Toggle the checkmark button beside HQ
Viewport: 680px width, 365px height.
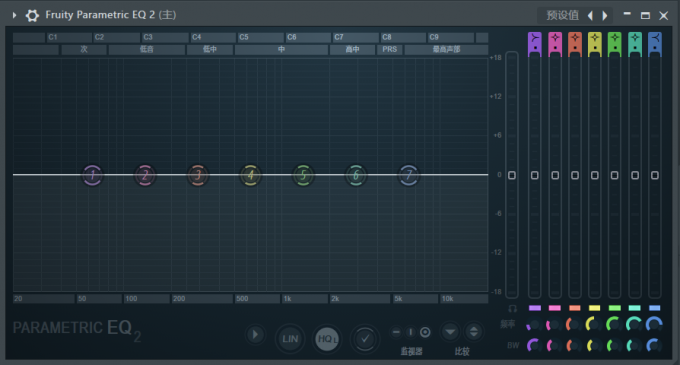point(365,339)
